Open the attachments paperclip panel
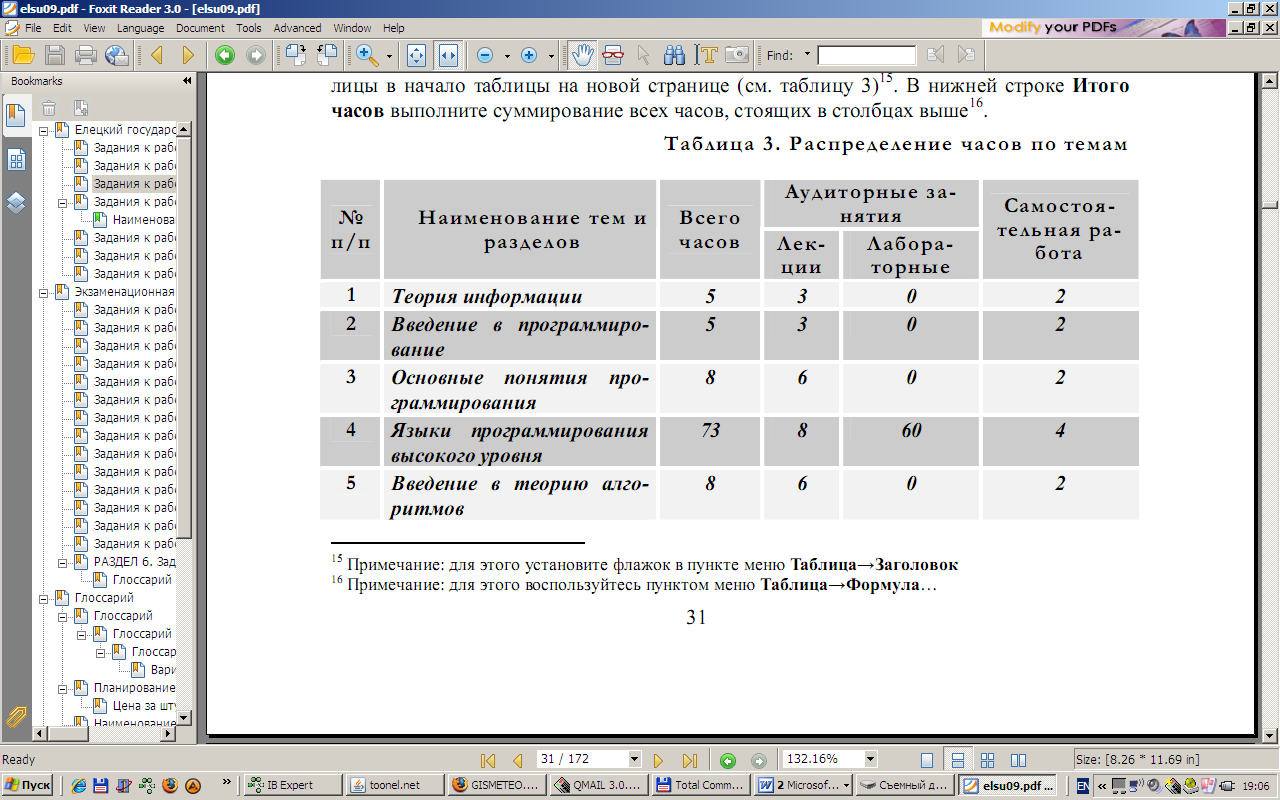The width and height of the screenshot is (1280, 800). (x=16, y=716)
